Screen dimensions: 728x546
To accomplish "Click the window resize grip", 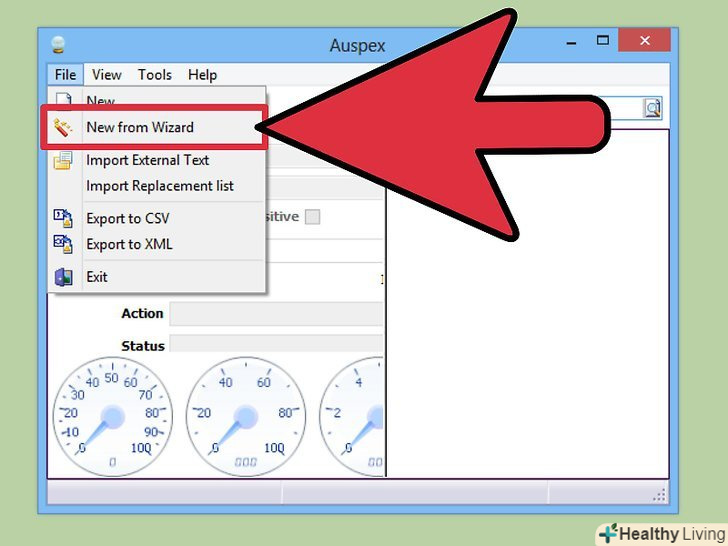I will [x=659, y=495].
